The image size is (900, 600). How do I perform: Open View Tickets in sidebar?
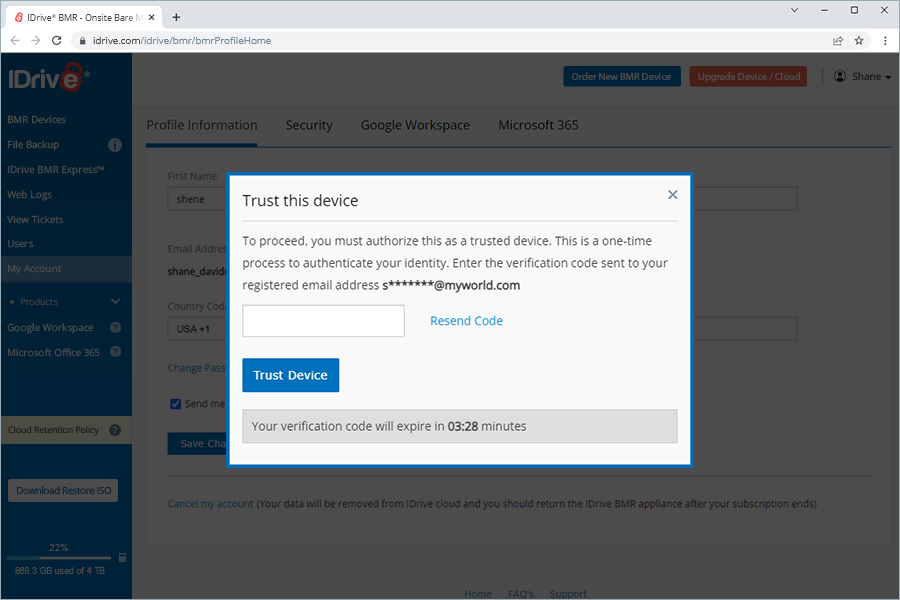coord(35,219)
